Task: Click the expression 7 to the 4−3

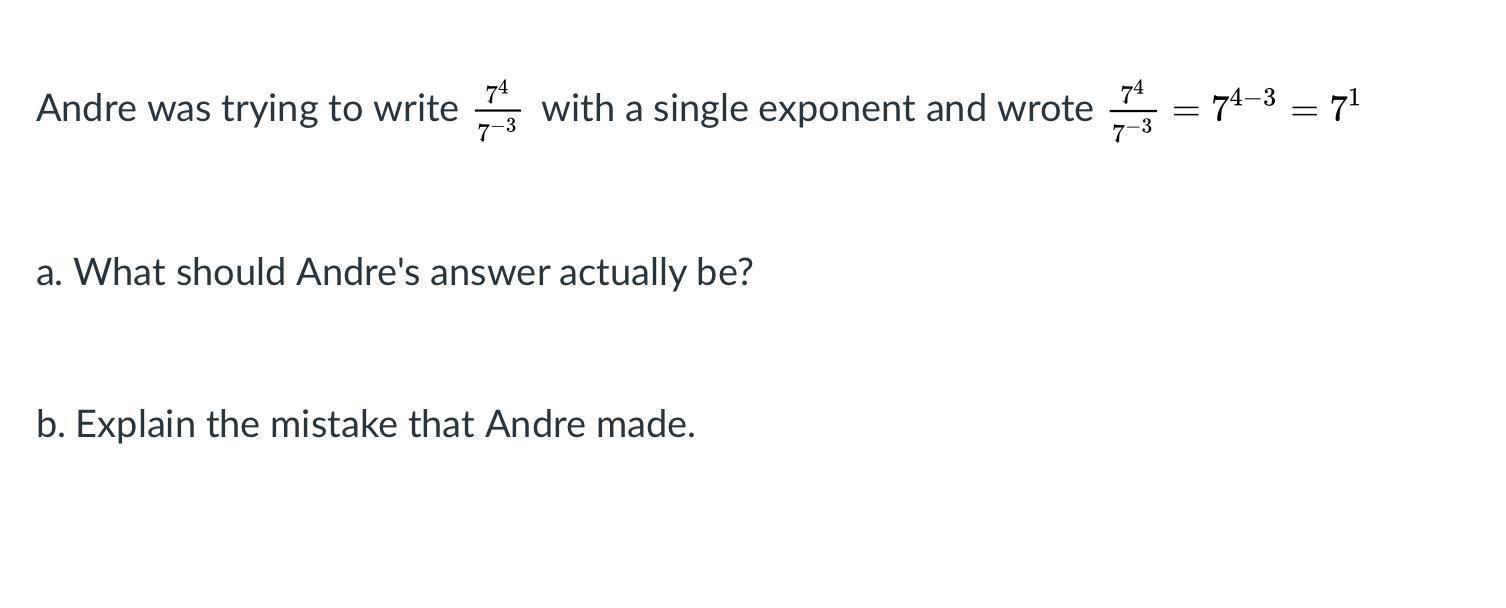Action: pyautogui.click(x=1243, y=105)
